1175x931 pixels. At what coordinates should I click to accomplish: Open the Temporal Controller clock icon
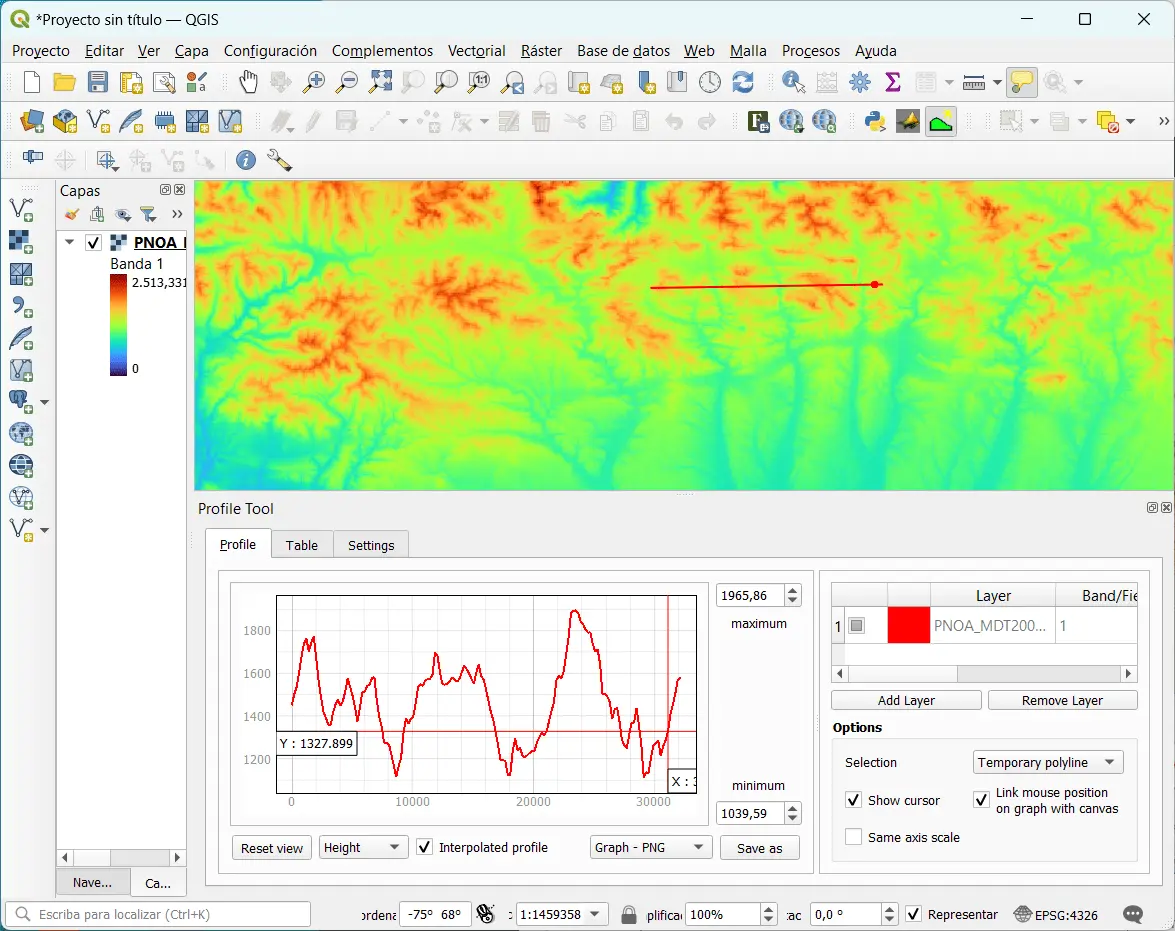pos(710,82)
